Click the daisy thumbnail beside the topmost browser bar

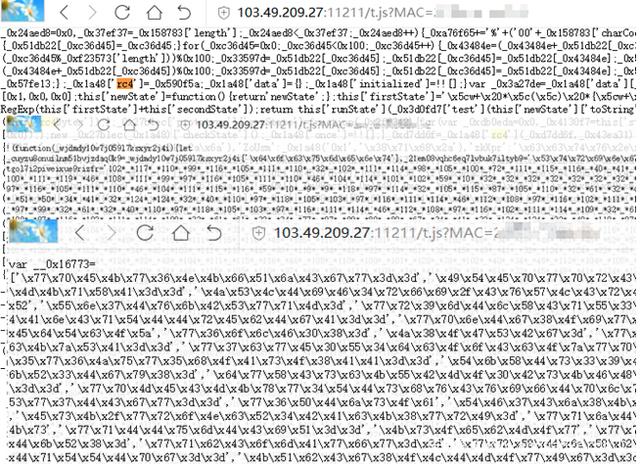coord(22,11)
